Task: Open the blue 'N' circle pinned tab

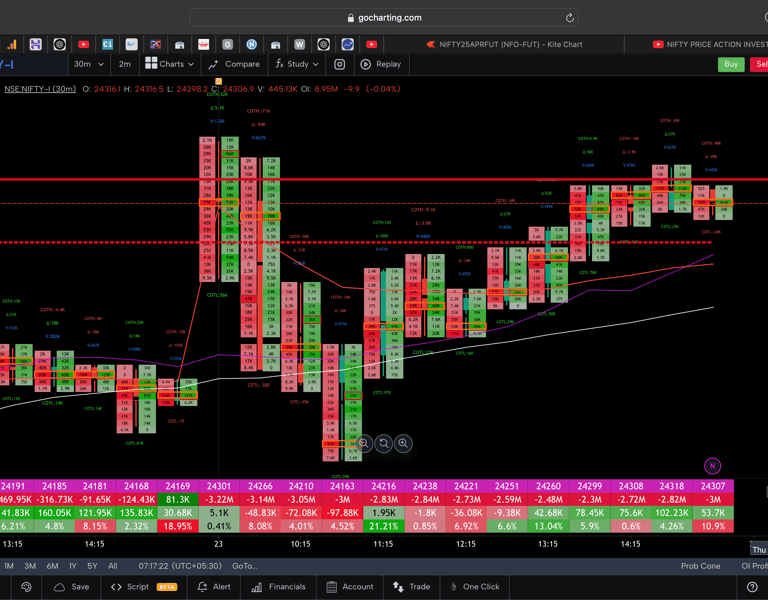Action: click(251, 45)
